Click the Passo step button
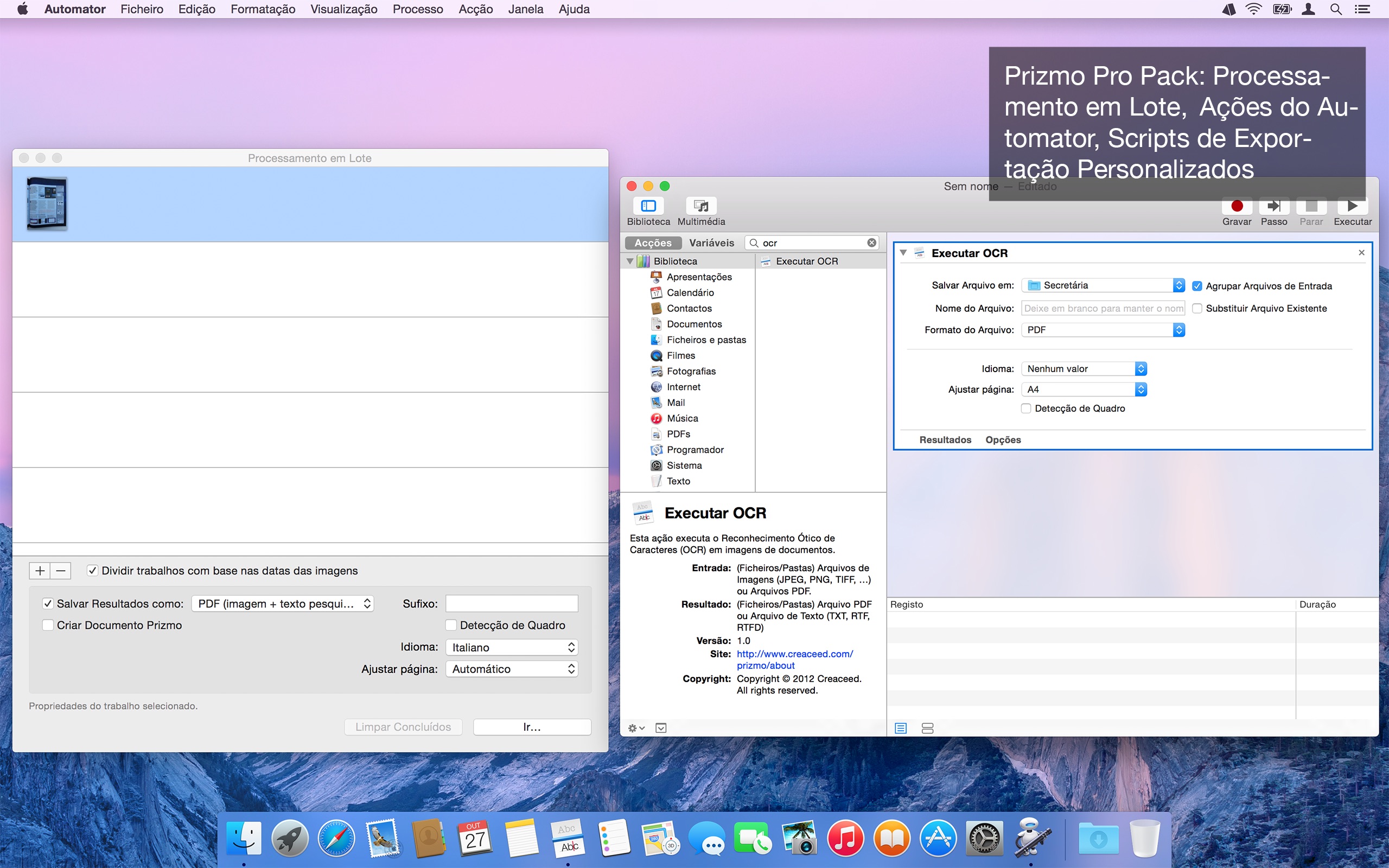Image resolution: width=1389 pixels, height=868 pixels. (x=1273, y=206)
